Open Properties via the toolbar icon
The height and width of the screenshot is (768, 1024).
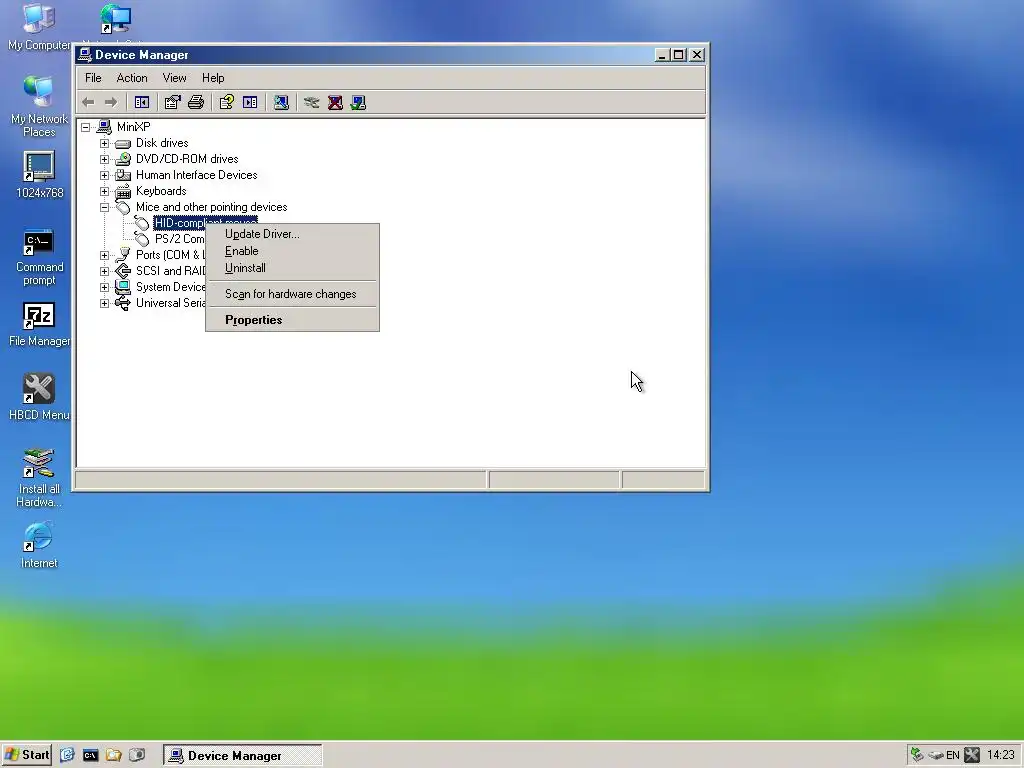172,103
